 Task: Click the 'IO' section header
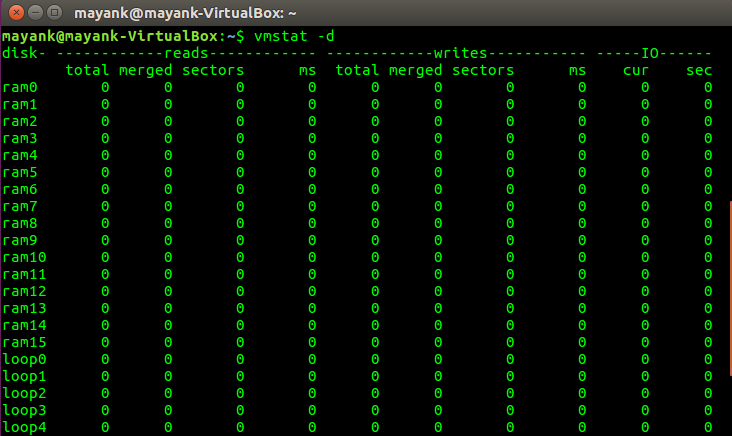tap(649, 53)
